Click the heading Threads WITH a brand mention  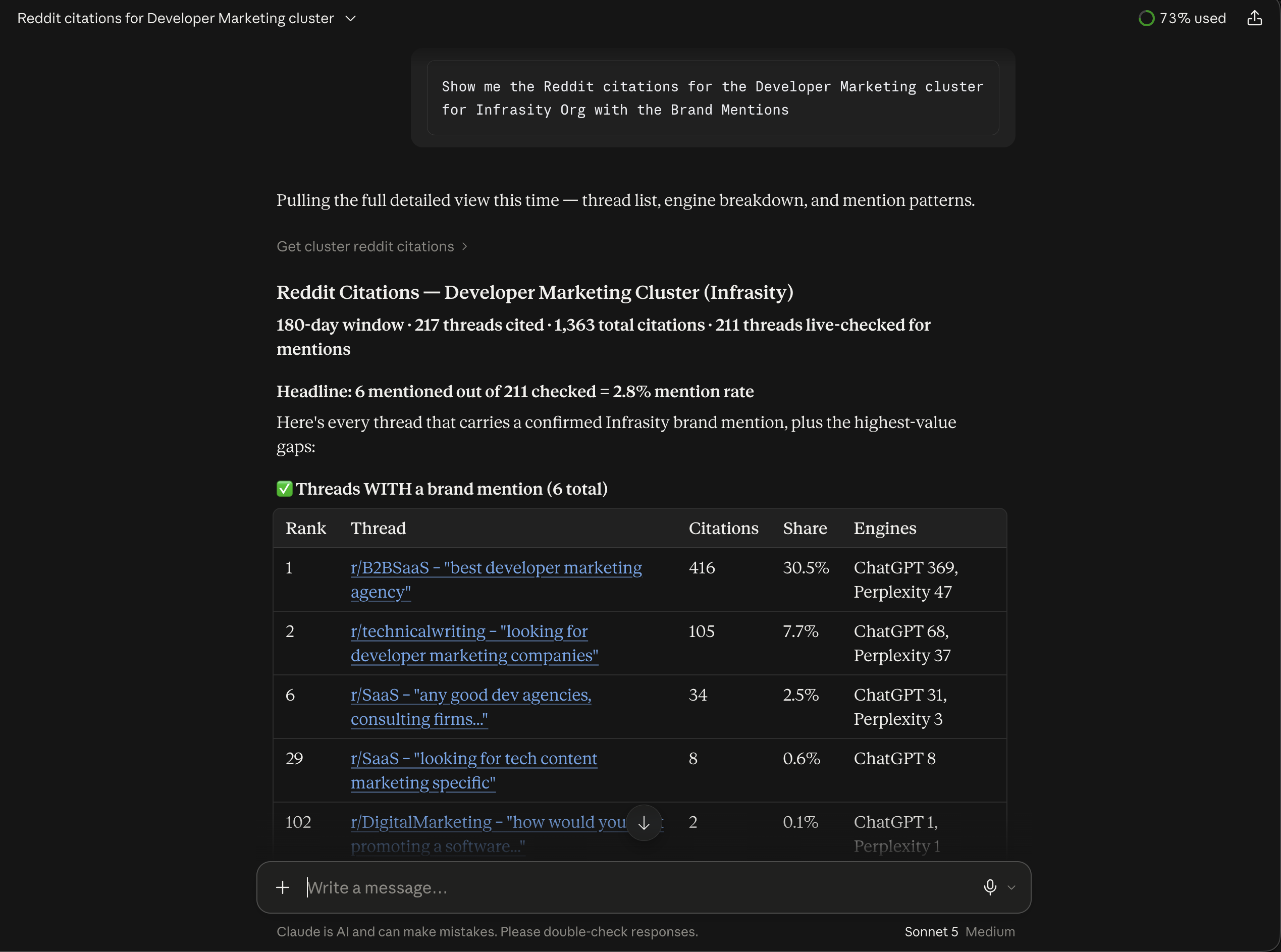click(x=442, y=489)
